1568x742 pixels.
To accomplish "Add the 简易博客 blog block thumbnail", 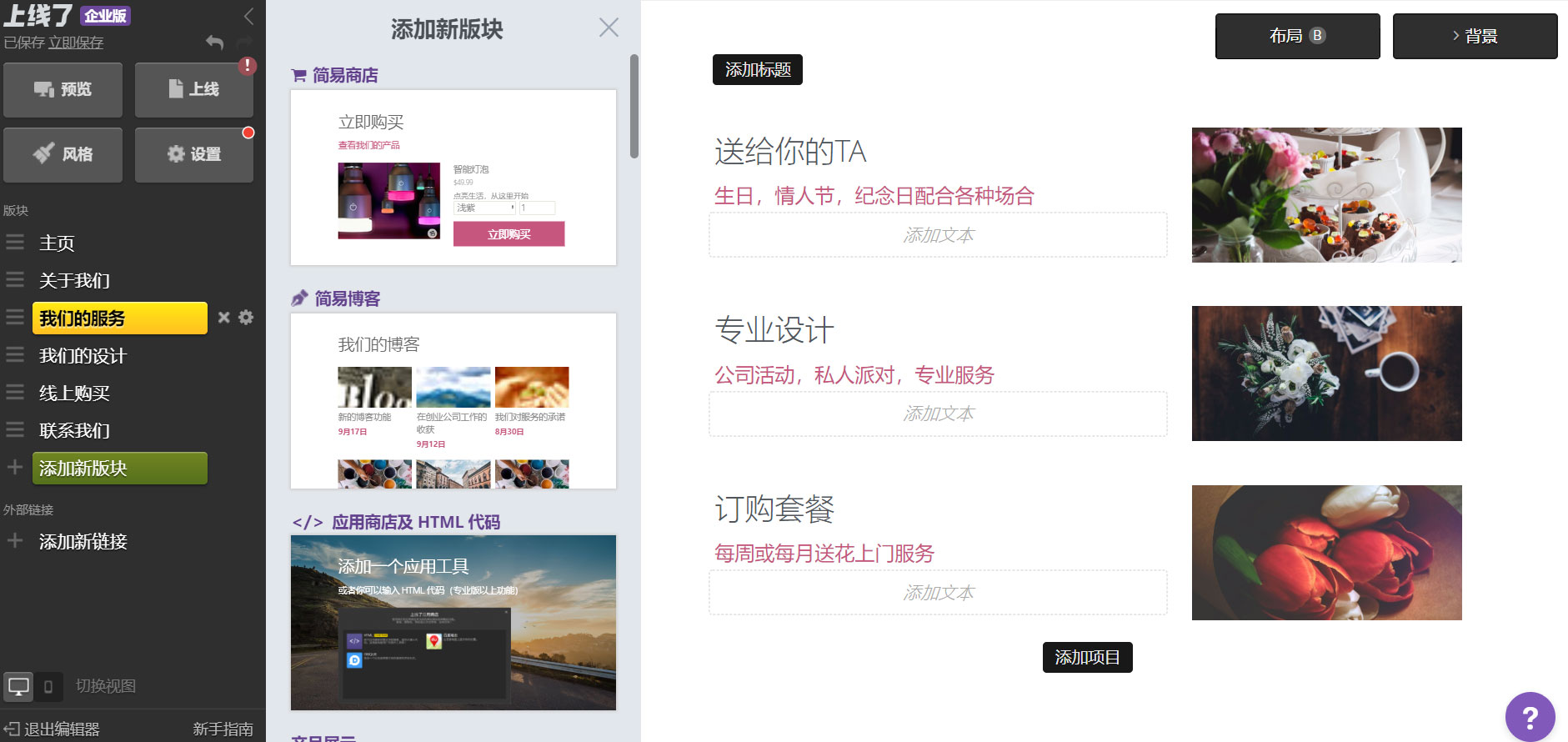I will (x=453, y=401).
